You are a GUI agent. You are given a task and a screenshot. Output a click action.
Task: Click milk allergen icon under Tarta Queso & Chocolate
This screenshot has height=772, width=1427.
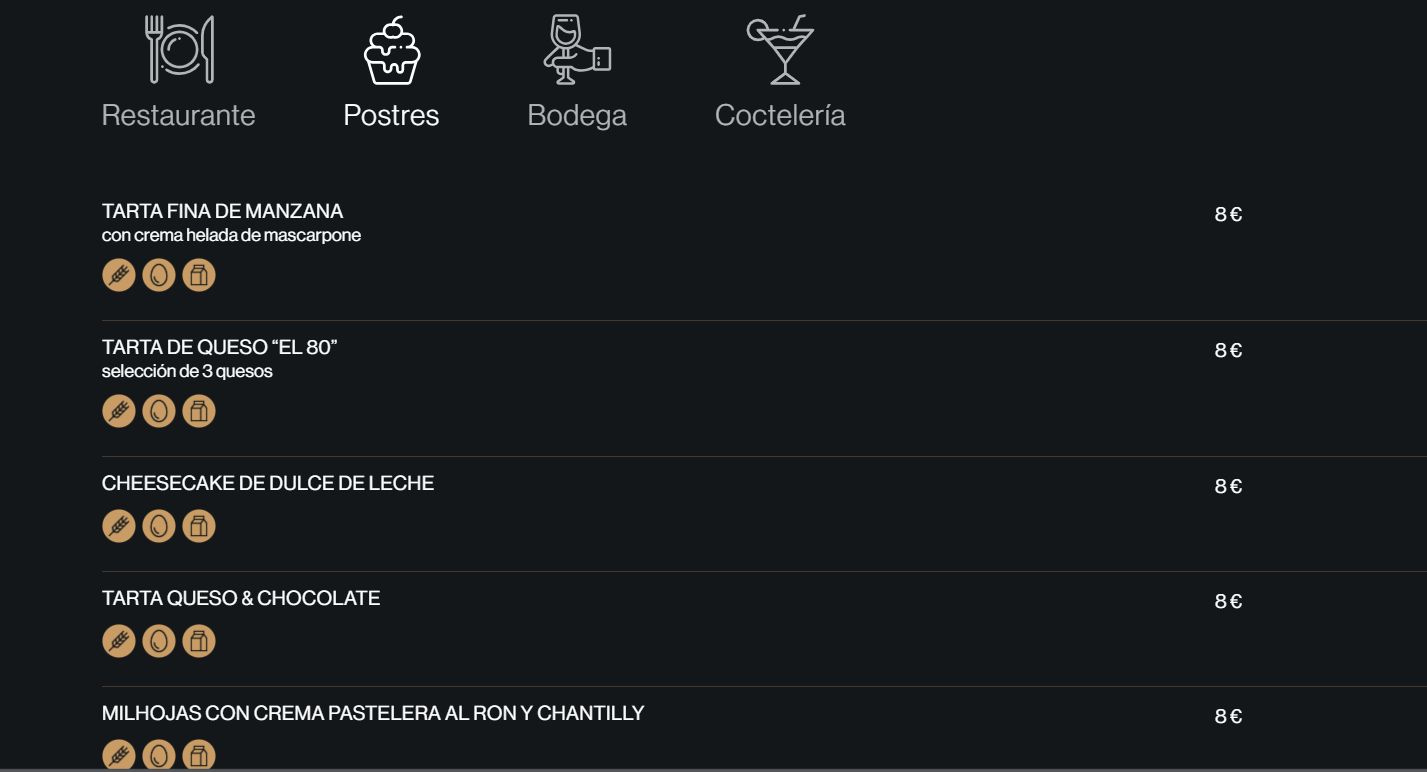point(199,641)
